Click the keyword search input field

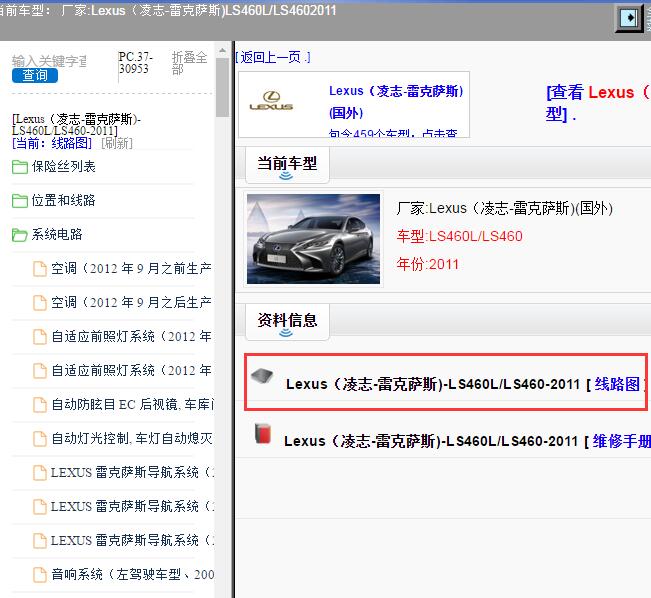[x=49, y=61]
